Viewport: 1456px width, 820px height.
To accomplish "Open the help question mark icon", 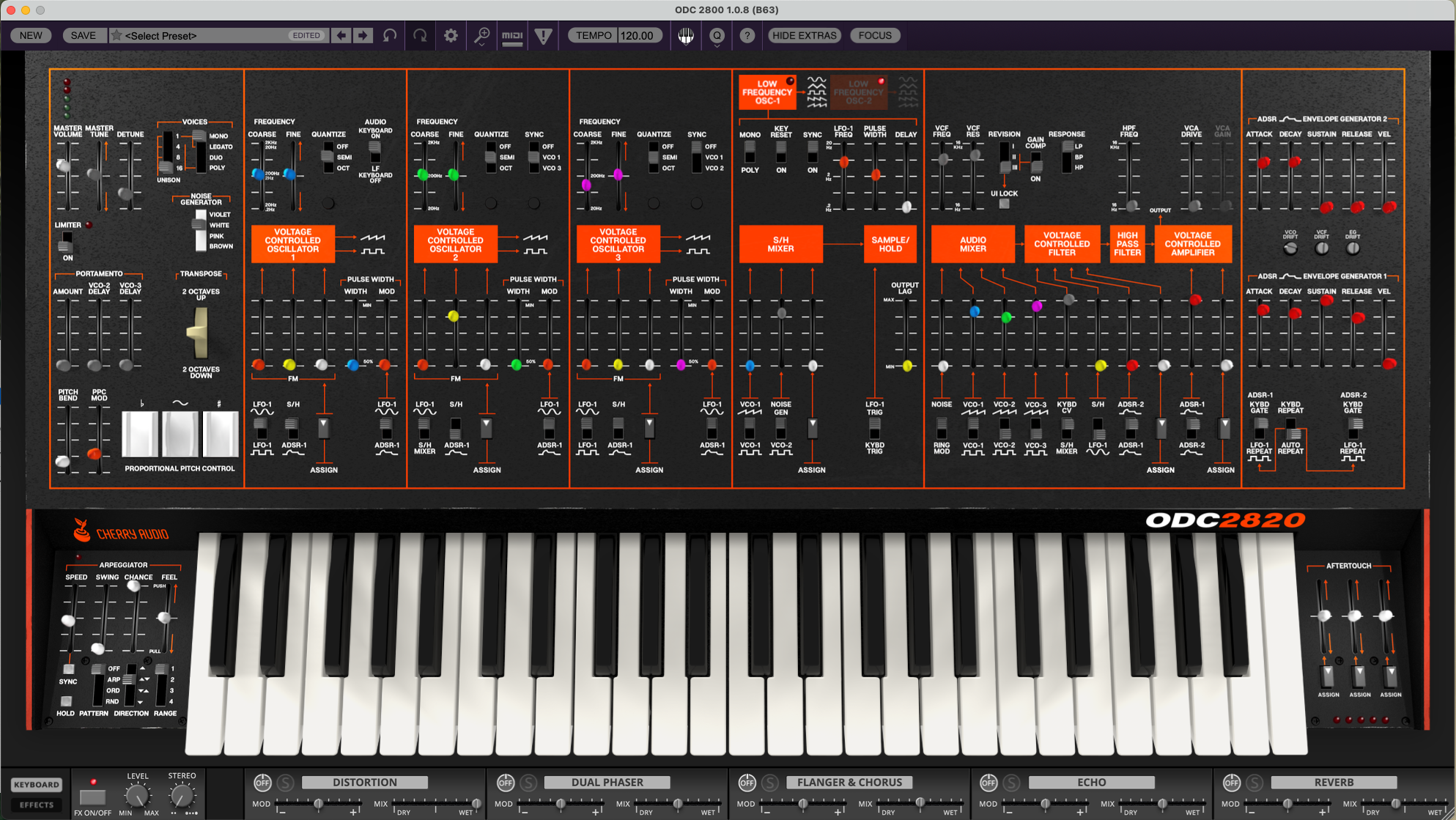I will pos(747,35).
